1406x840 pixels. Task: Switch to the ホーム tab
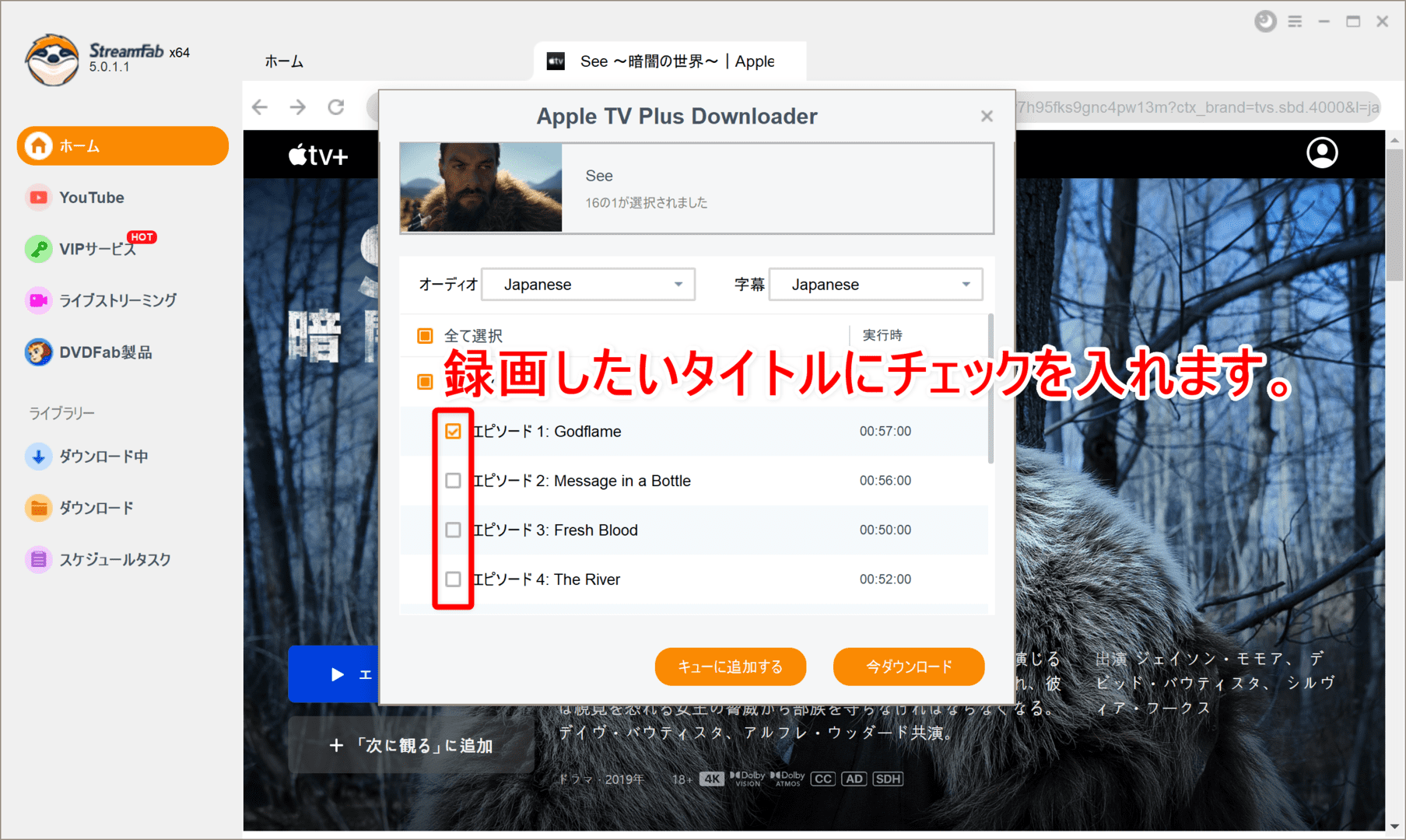pyautogui.click(x=283, y=61)
